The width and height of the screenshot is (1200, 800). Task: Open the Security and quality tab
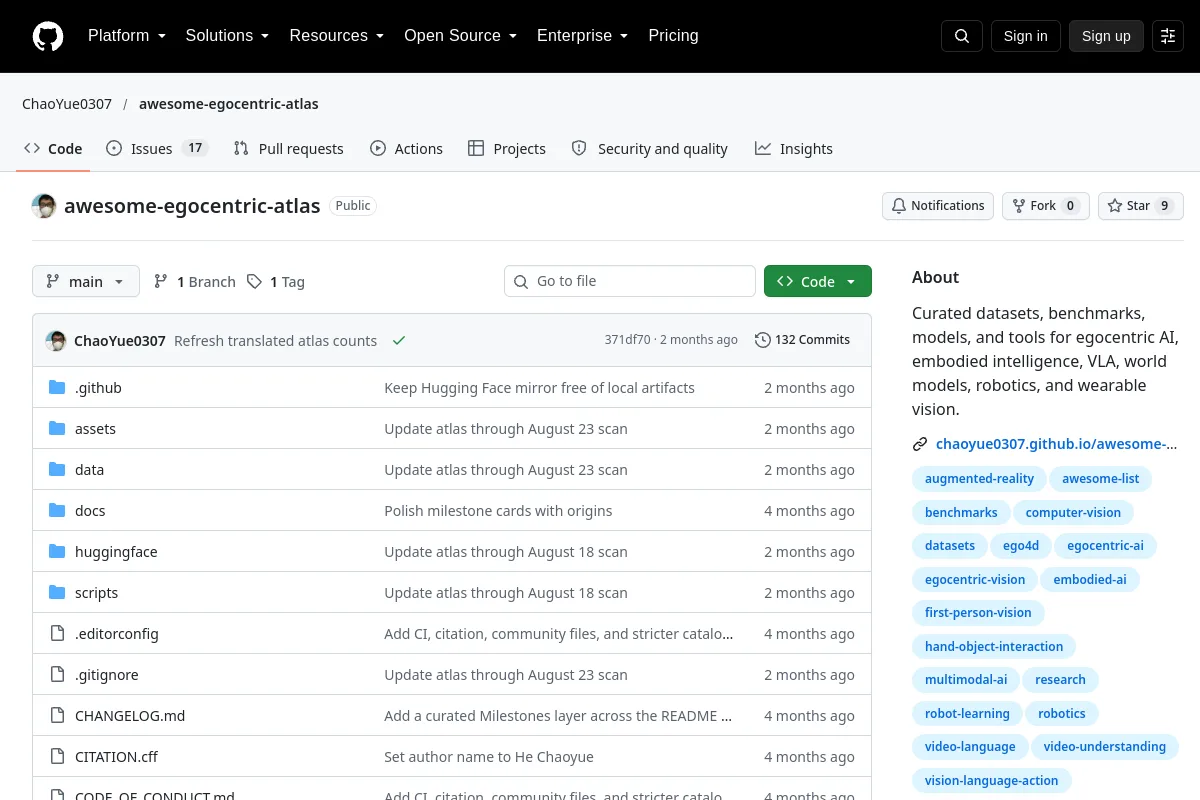[x=650, y=149]
